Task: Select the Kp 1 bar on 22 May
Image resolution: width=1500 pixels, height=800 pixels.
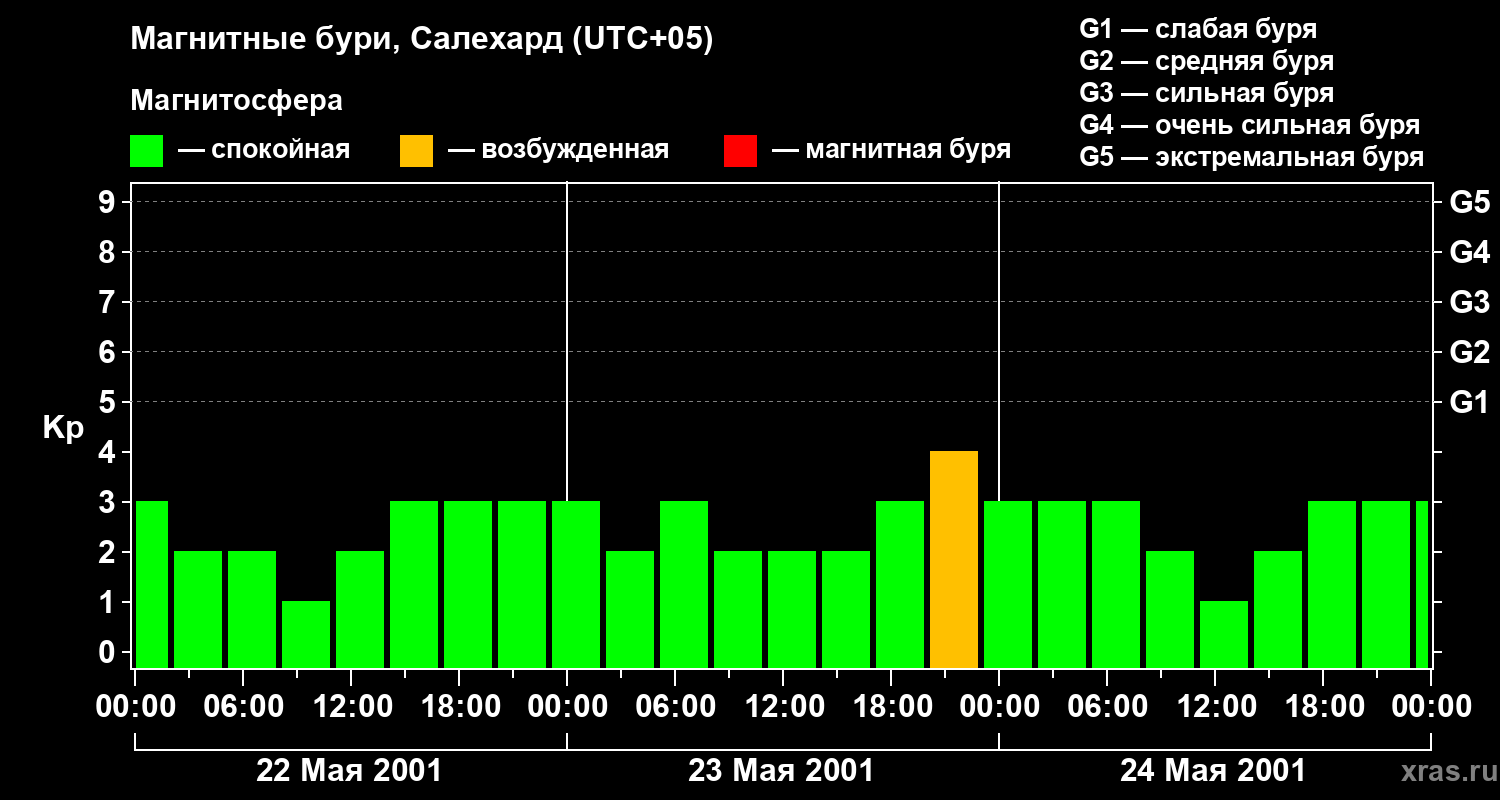Action: (306, 635)
